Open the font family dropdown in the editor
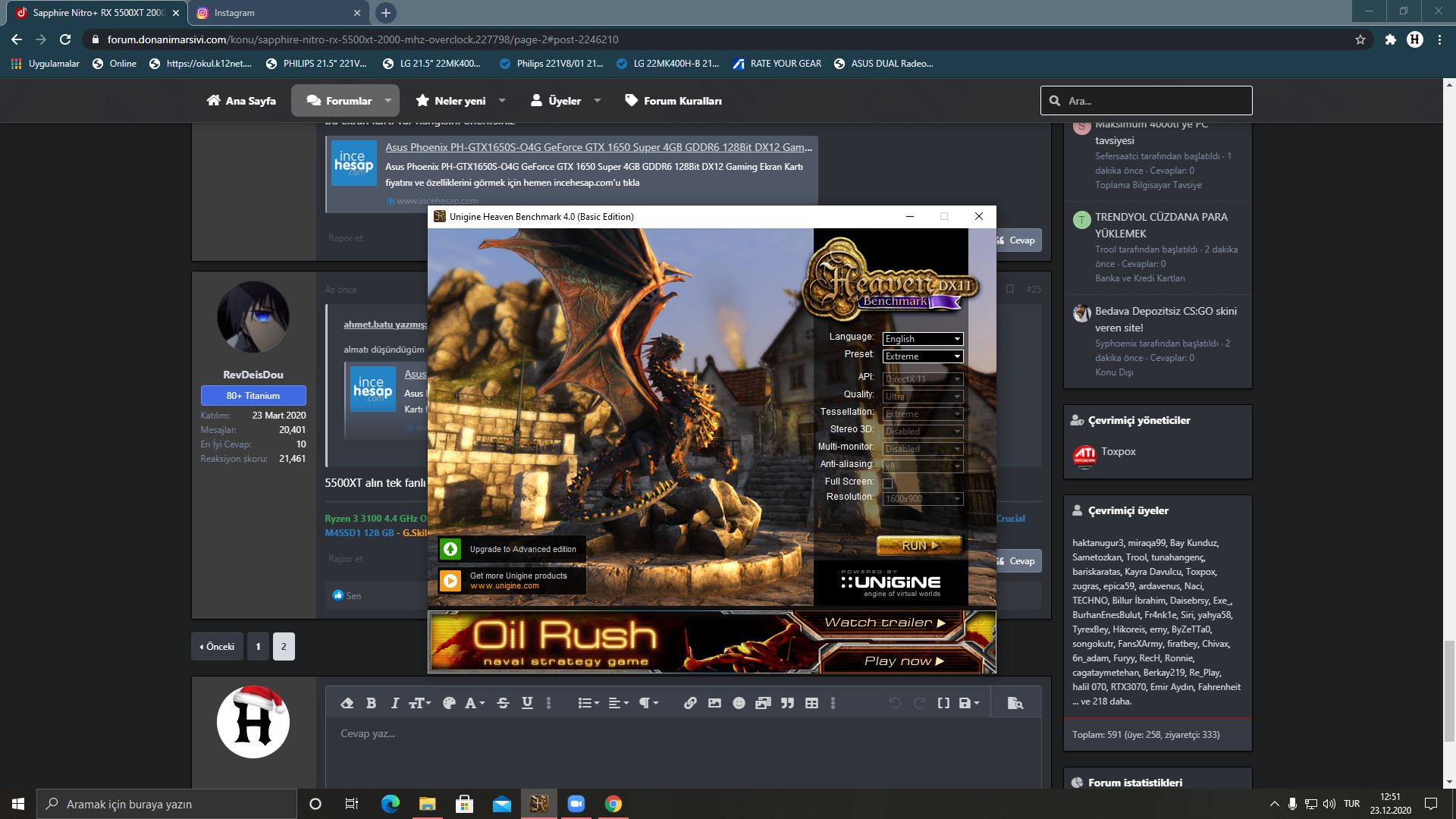Viewport: 1456px width, 819px height. click(x=474, y=703)
